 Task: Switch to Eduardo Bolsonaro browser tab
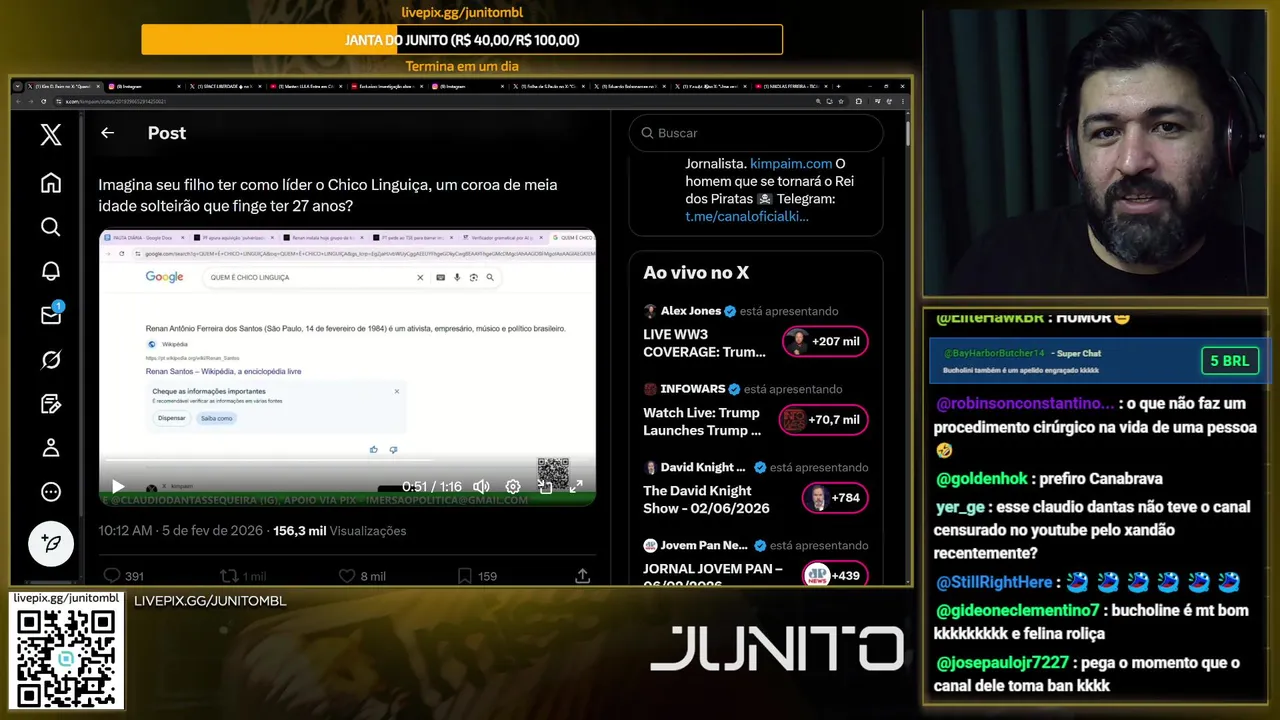(628, 87)
